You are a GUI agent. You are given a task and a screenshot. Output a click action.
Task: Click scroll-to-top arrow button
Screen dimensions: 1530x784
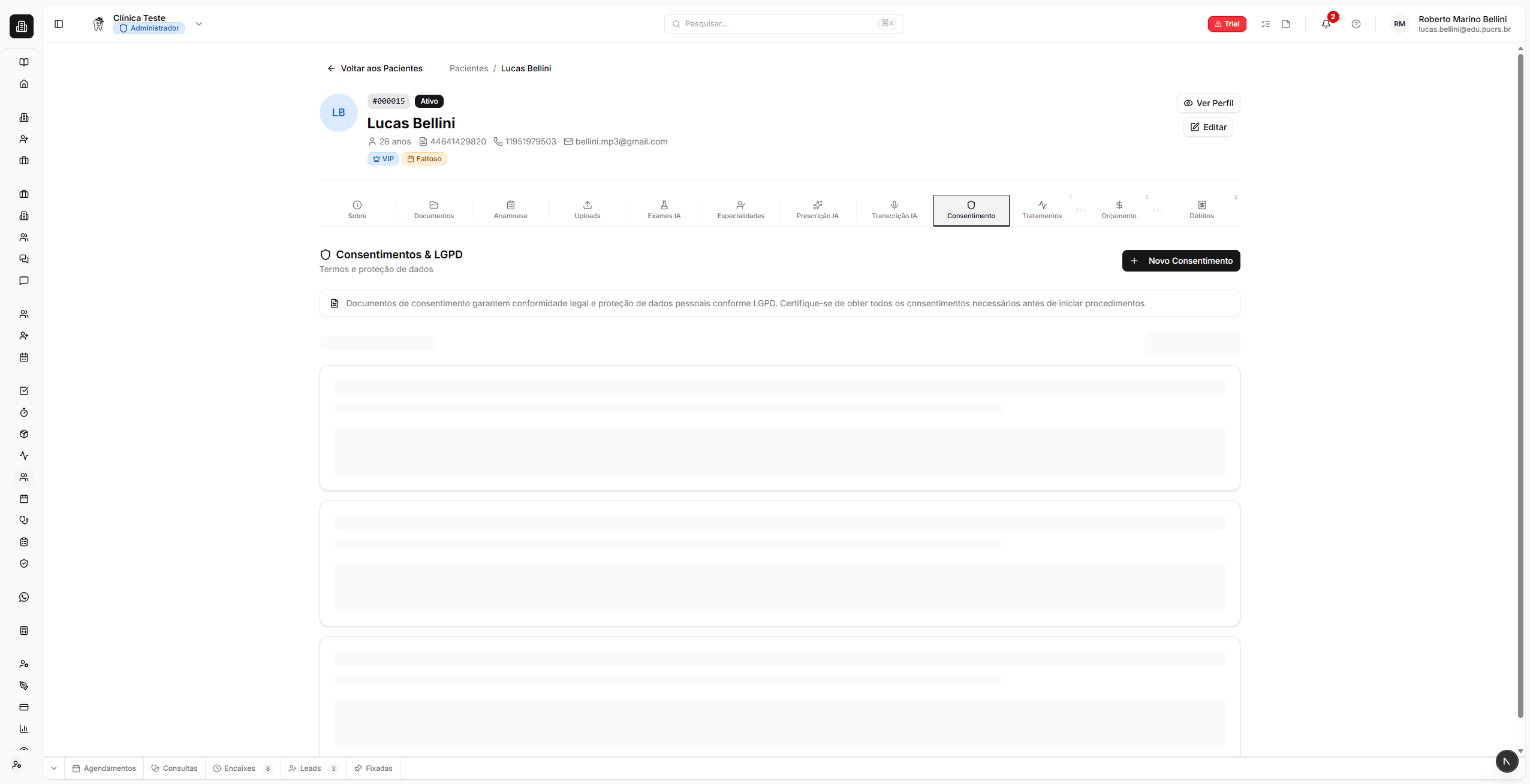(1506, 761)
